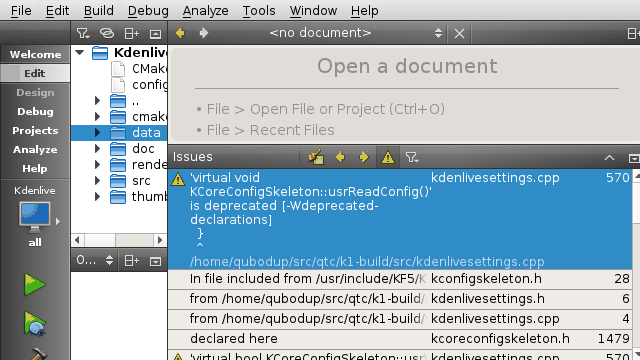
Task: Click the editor split icon at right
Action: pyautogui.click(x=633, y=33)
